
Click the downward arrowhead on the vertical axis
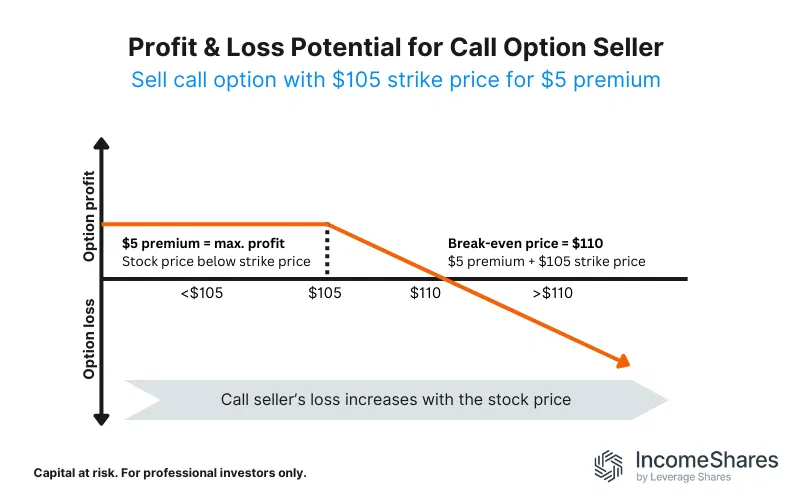tap(102, 419)
